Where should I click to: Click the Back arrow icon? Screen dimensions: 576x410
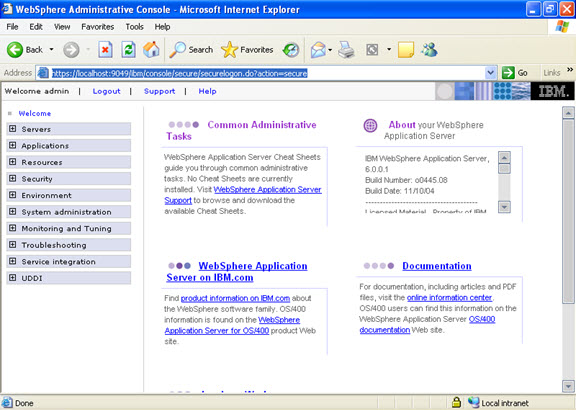click(x=15, y=50)
